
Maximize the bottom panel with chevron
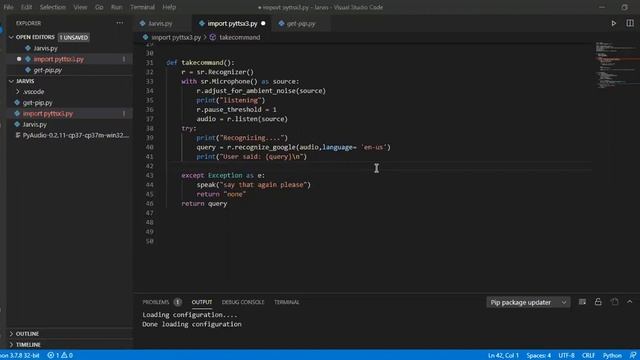point(629,302)
